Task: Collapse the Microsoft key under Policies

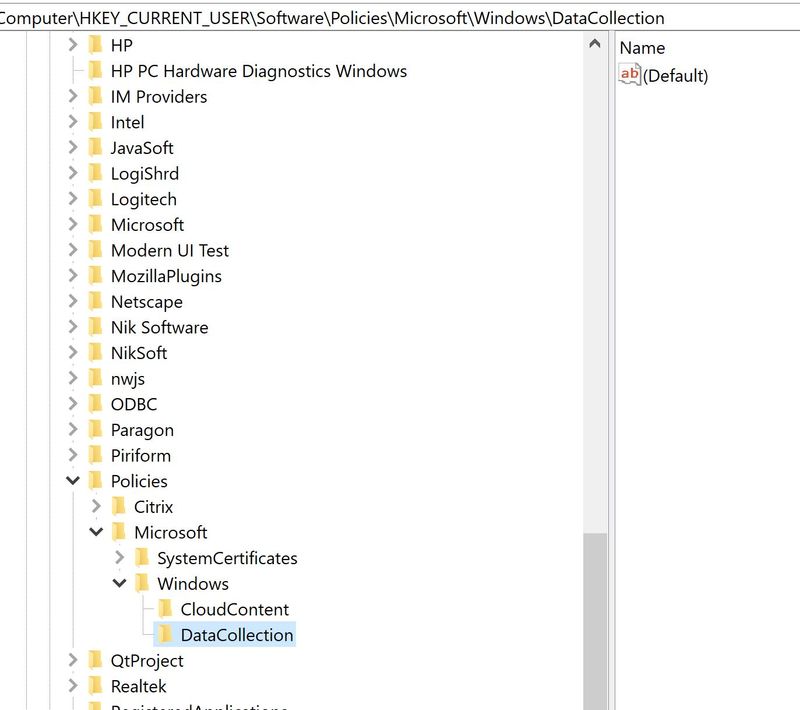Action: pos(96,532)
